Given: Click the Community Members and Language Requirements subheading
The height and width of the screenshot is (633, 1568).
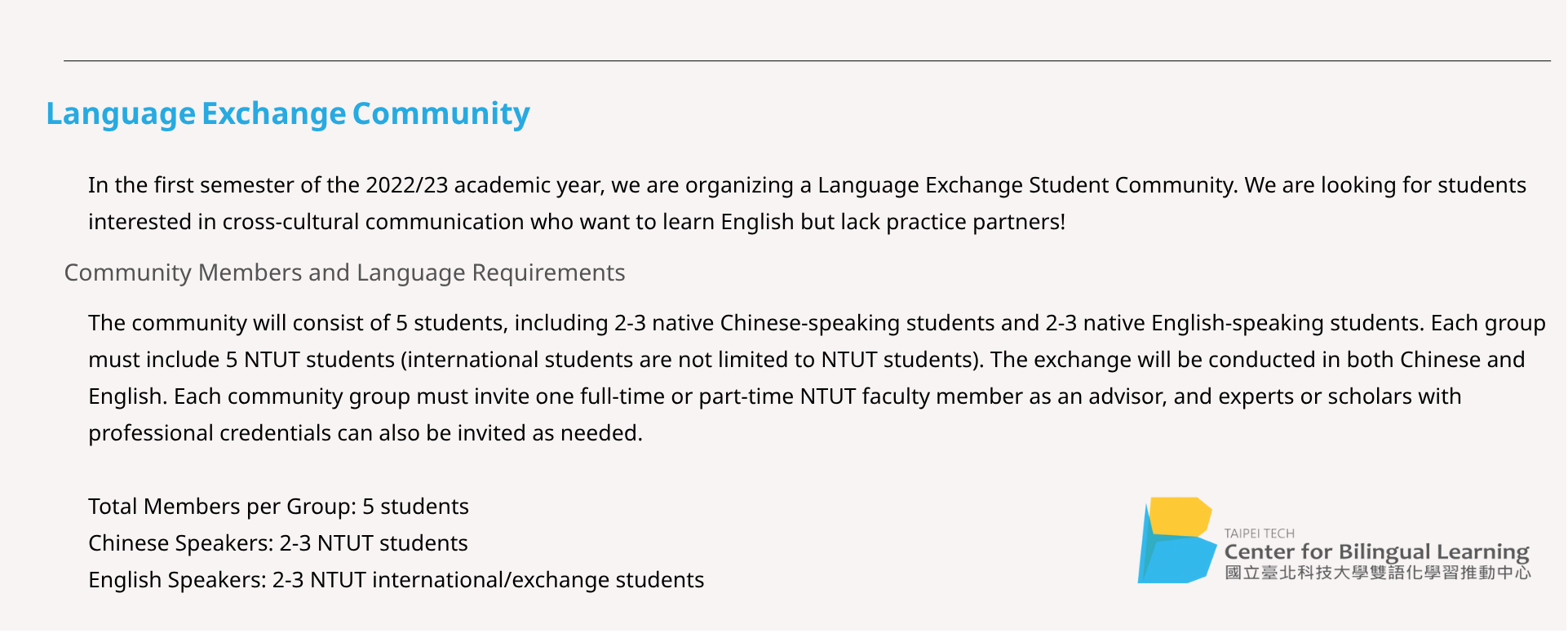Looking at the screenshot, I should pyautogui.click(x=344, y=272).
